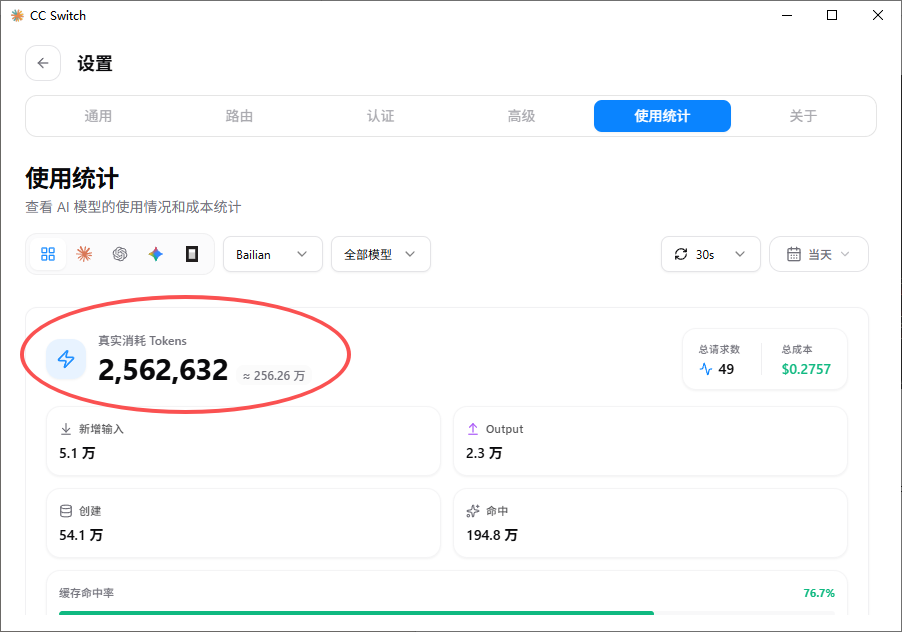Click the sparkle icon beside 命中

(x=473, y=511)
